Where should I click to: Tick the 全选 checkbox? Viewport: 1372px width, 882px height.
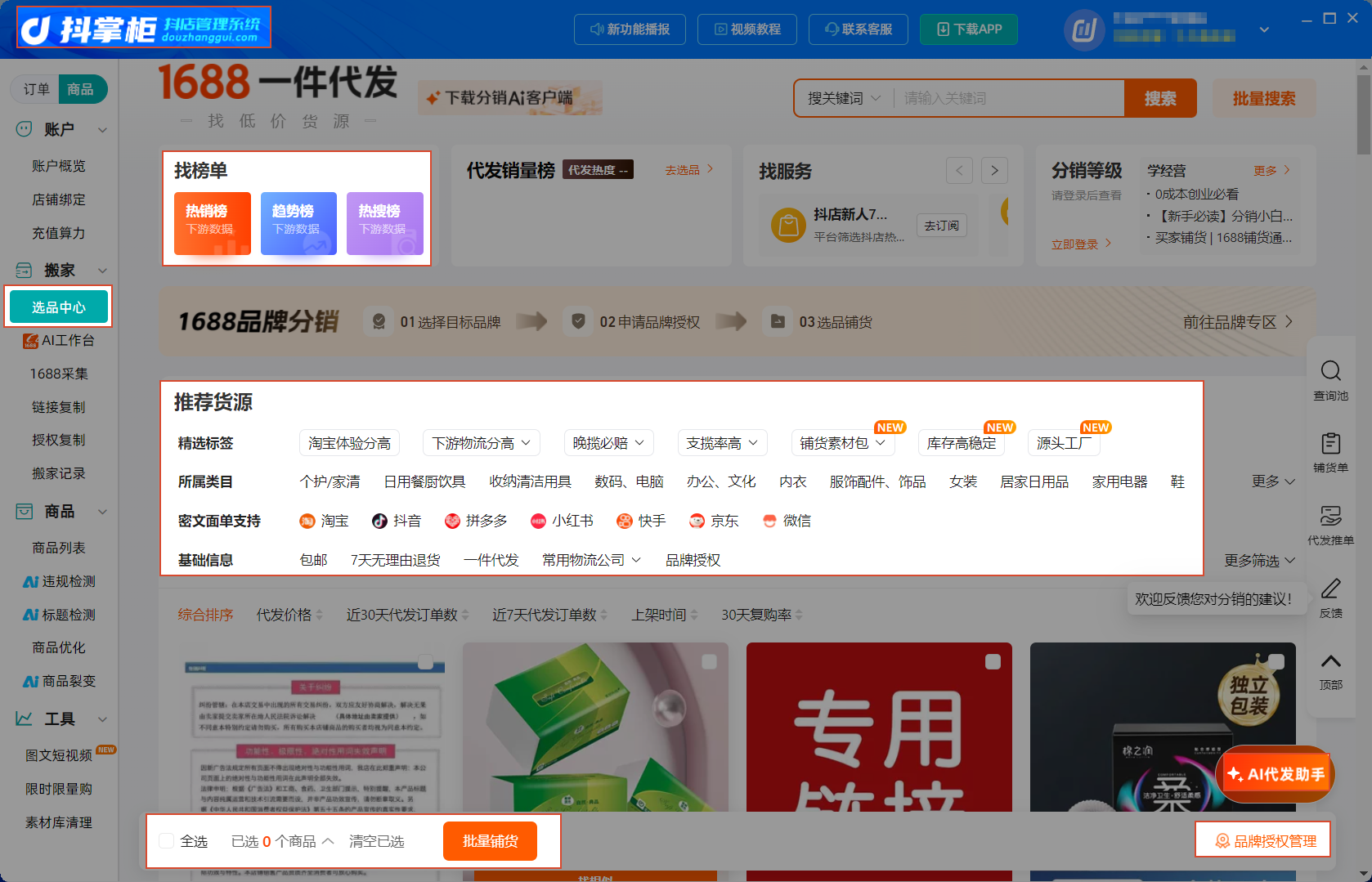pos(166,841)
